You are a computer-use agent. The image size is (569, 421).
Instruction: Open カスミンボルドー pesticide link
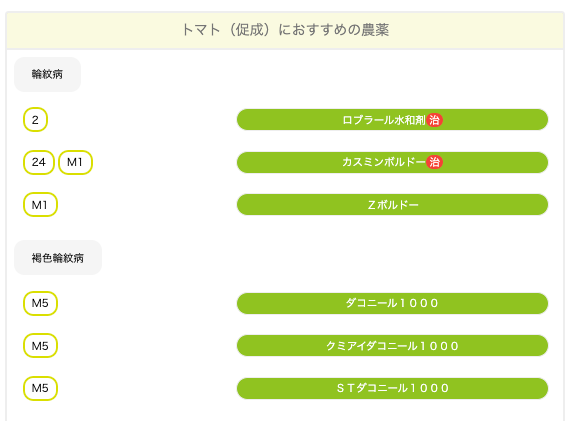(392, 162)
